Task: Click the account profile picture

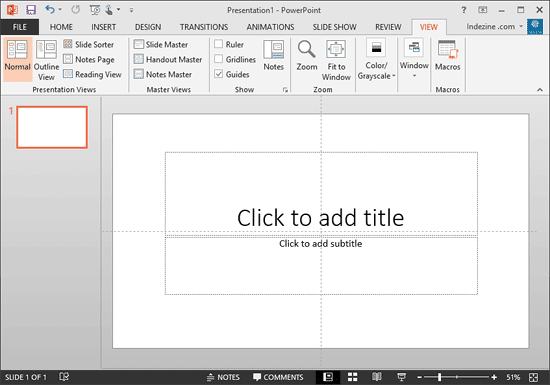Action: tap(535, 27)
